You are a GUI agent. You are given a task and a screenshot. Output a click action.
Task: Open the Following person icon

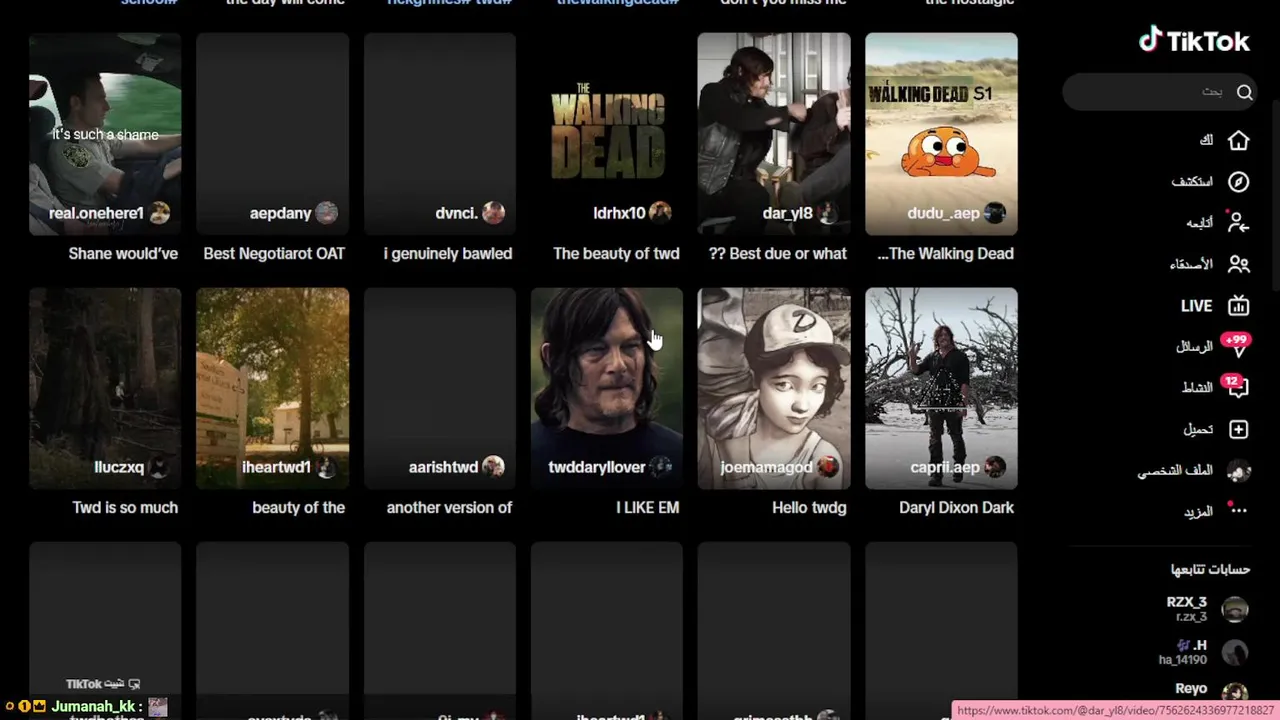pos(1238,222)
